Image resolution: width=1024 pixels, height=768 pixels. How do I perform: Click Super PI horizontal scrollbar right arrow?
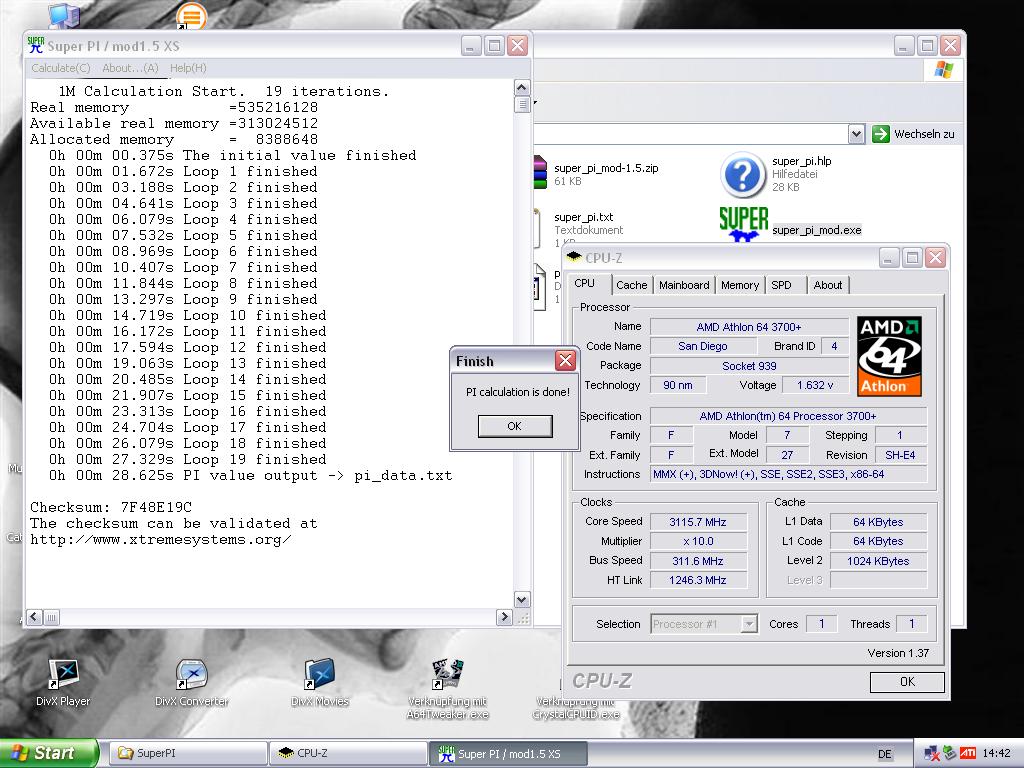tap(504, 616)
